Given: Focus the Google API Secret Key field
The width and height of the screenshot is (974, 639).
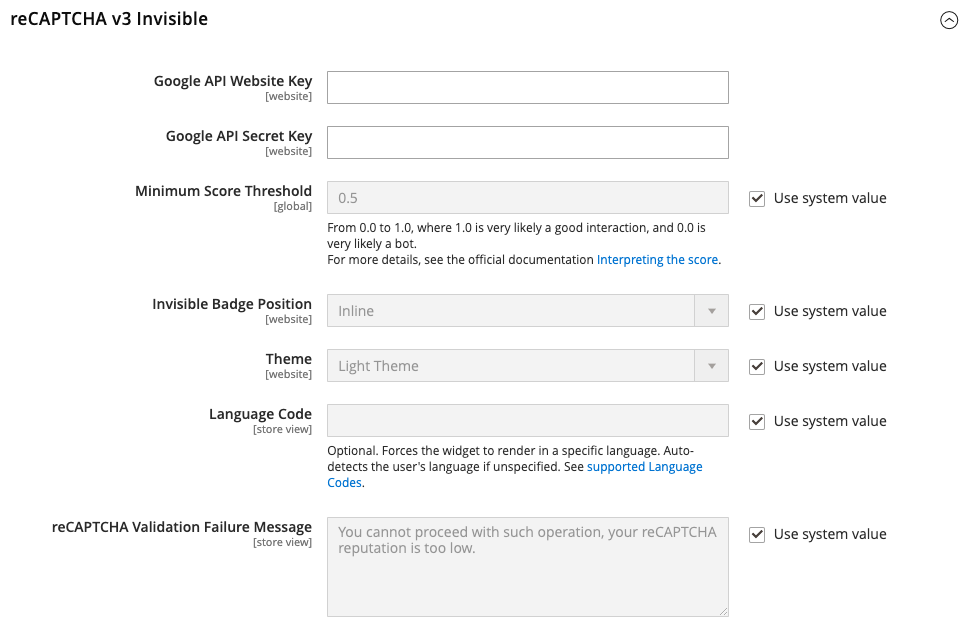Looking at the screenshot, I should tap(527, 143).
